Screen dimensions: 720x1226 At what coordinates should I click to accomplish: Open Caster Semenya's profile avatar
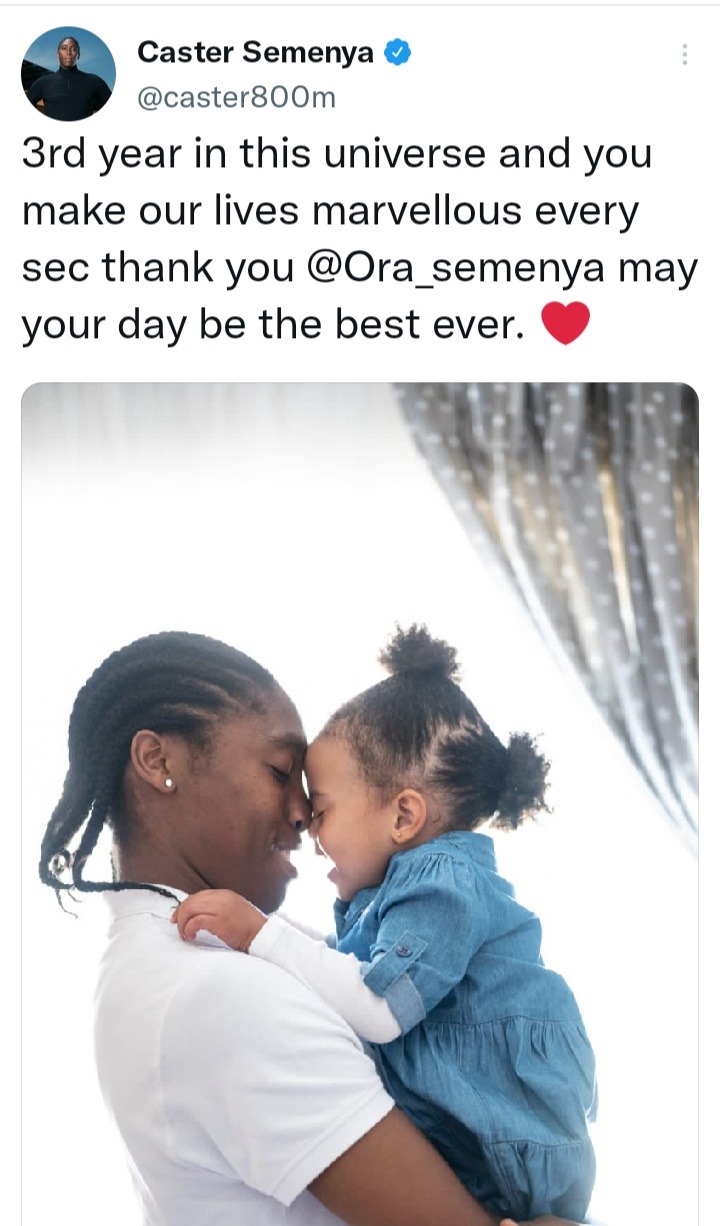[x=68, y=73]
